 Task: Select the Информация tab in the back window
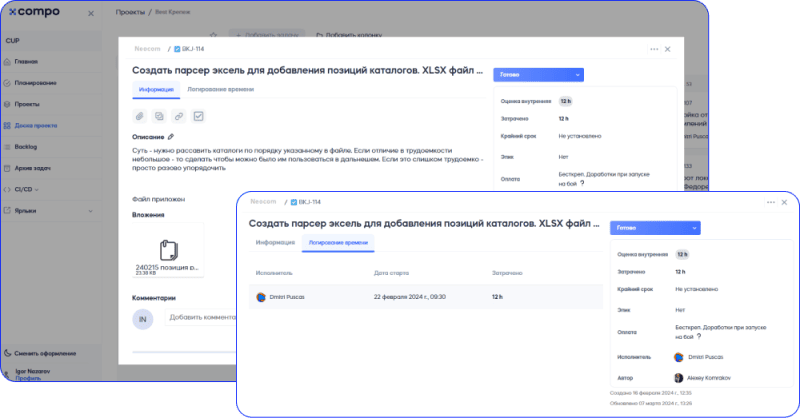point(156,89)
